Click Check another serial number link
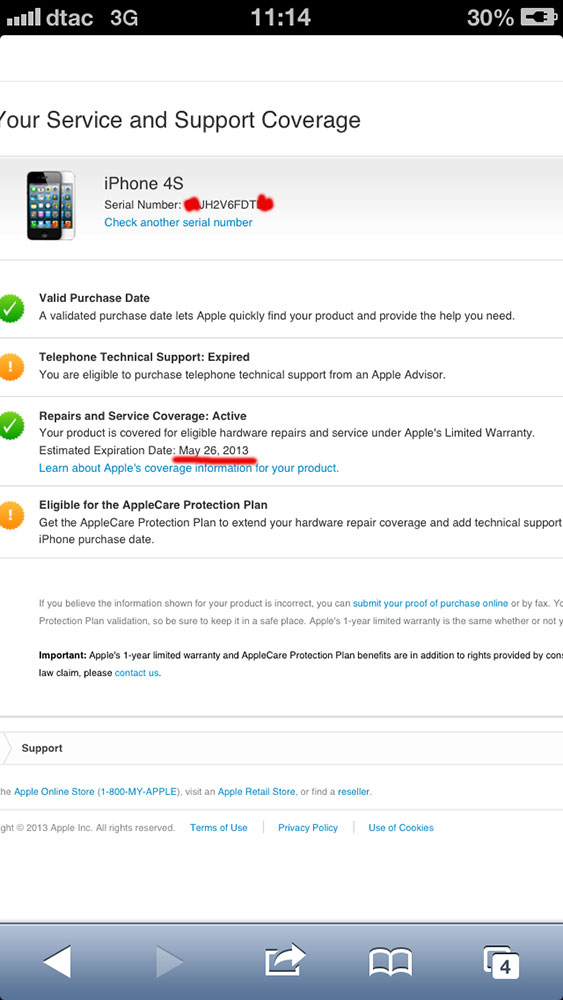 (178, 222)
